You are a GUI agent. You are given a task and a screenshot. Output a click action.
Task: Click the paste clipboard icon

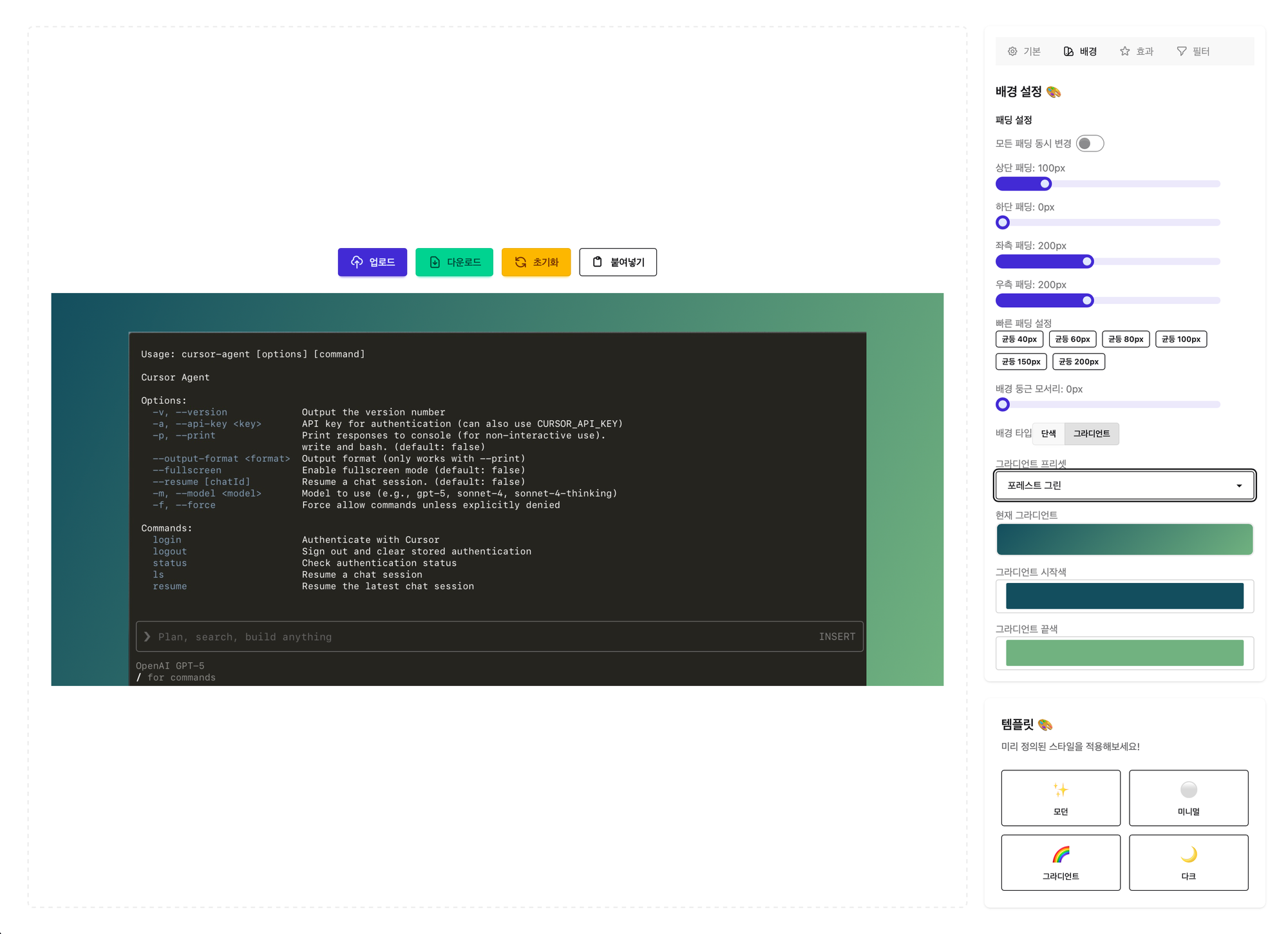598,262
